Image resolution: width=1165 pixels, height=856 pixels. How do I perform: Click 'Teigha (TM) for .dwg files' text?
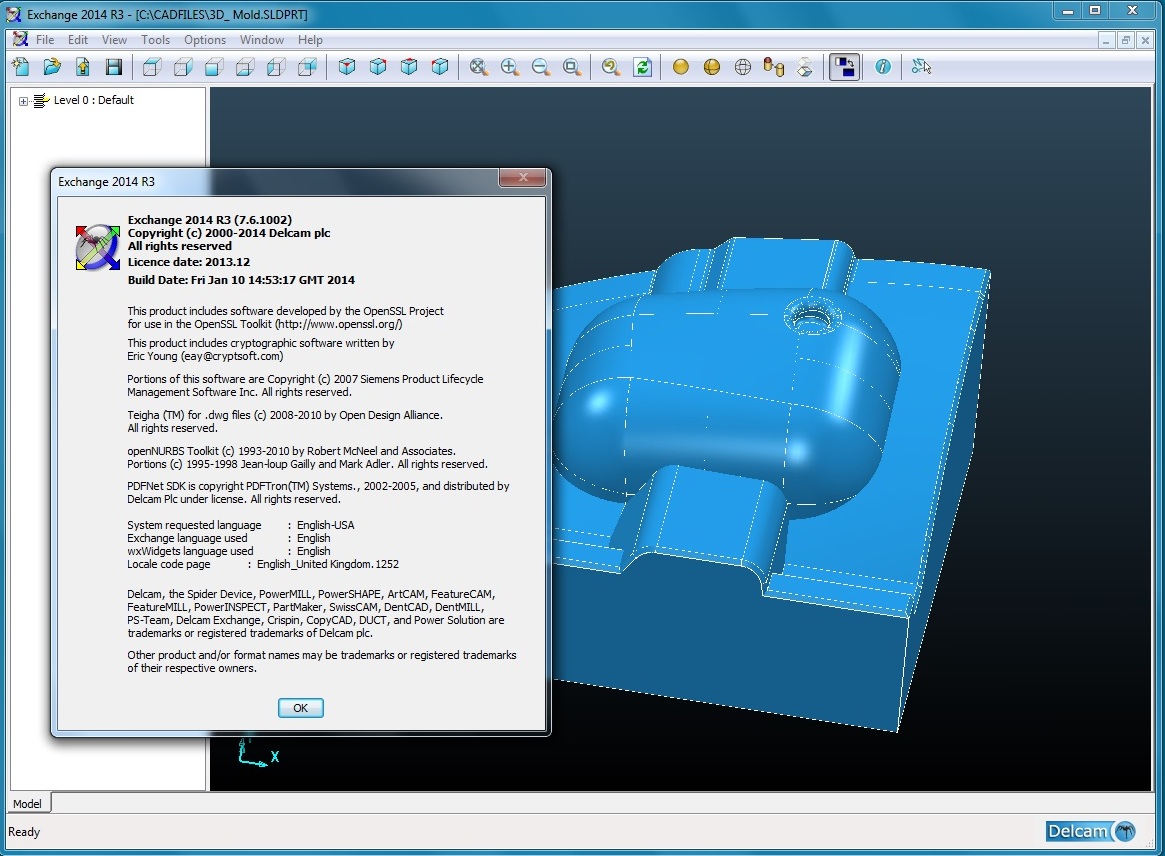[x=285, y=415]
